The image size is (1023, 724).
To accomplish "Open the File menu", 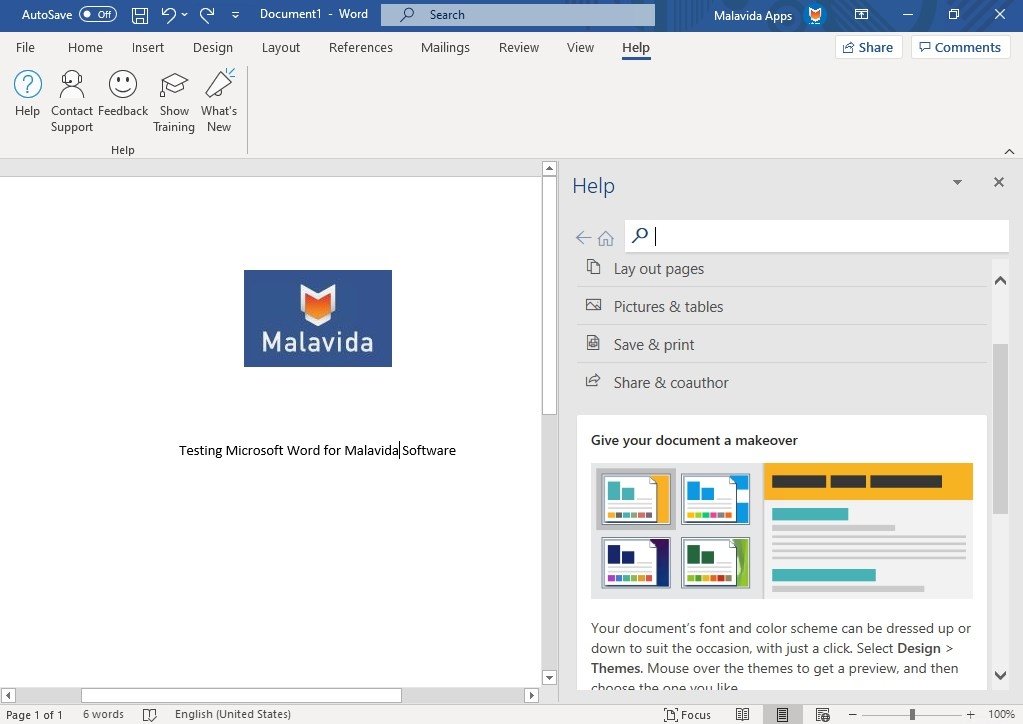I will coord(25,48).
